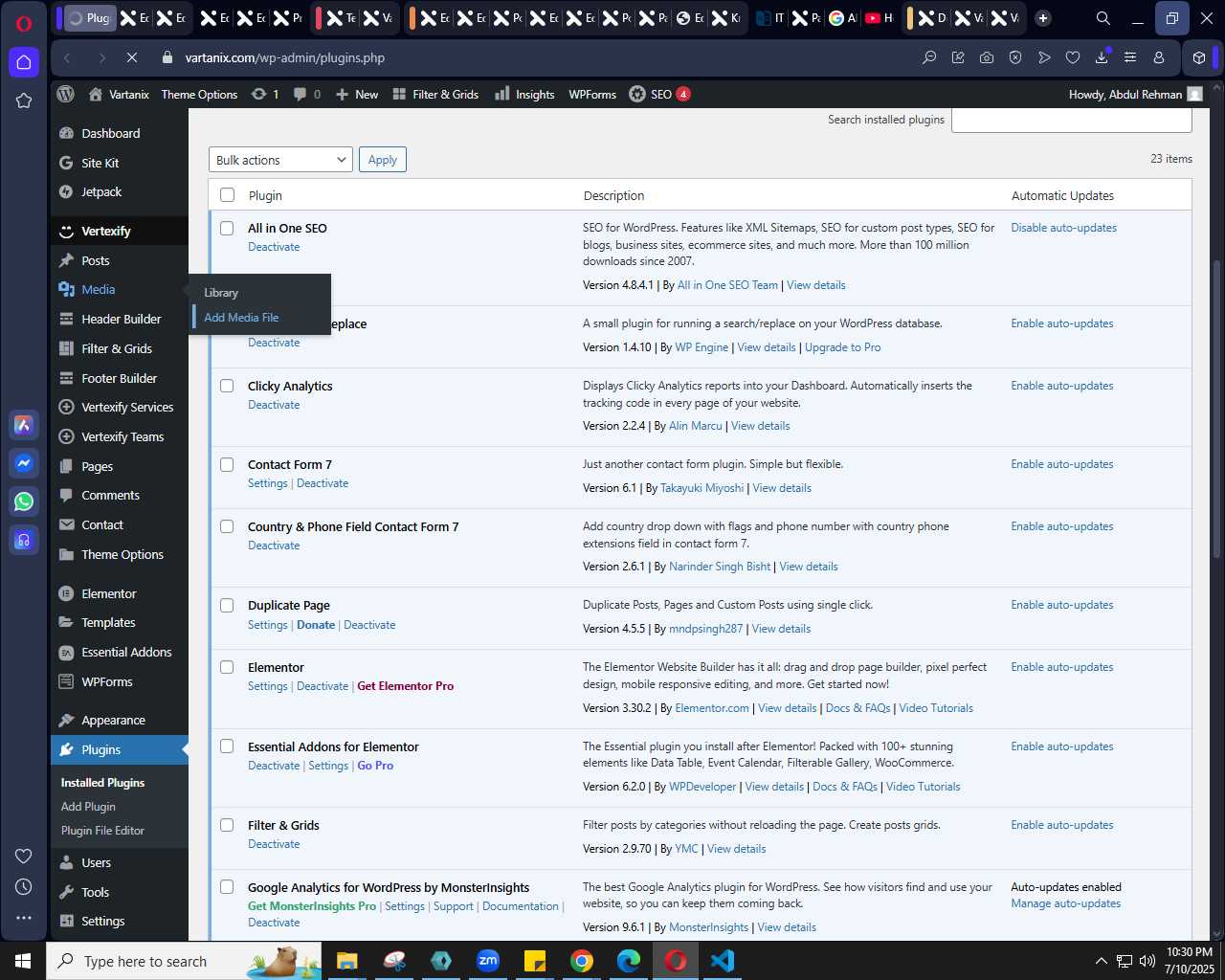Open SEO menu in admin bar

click(x=660, y=94)
